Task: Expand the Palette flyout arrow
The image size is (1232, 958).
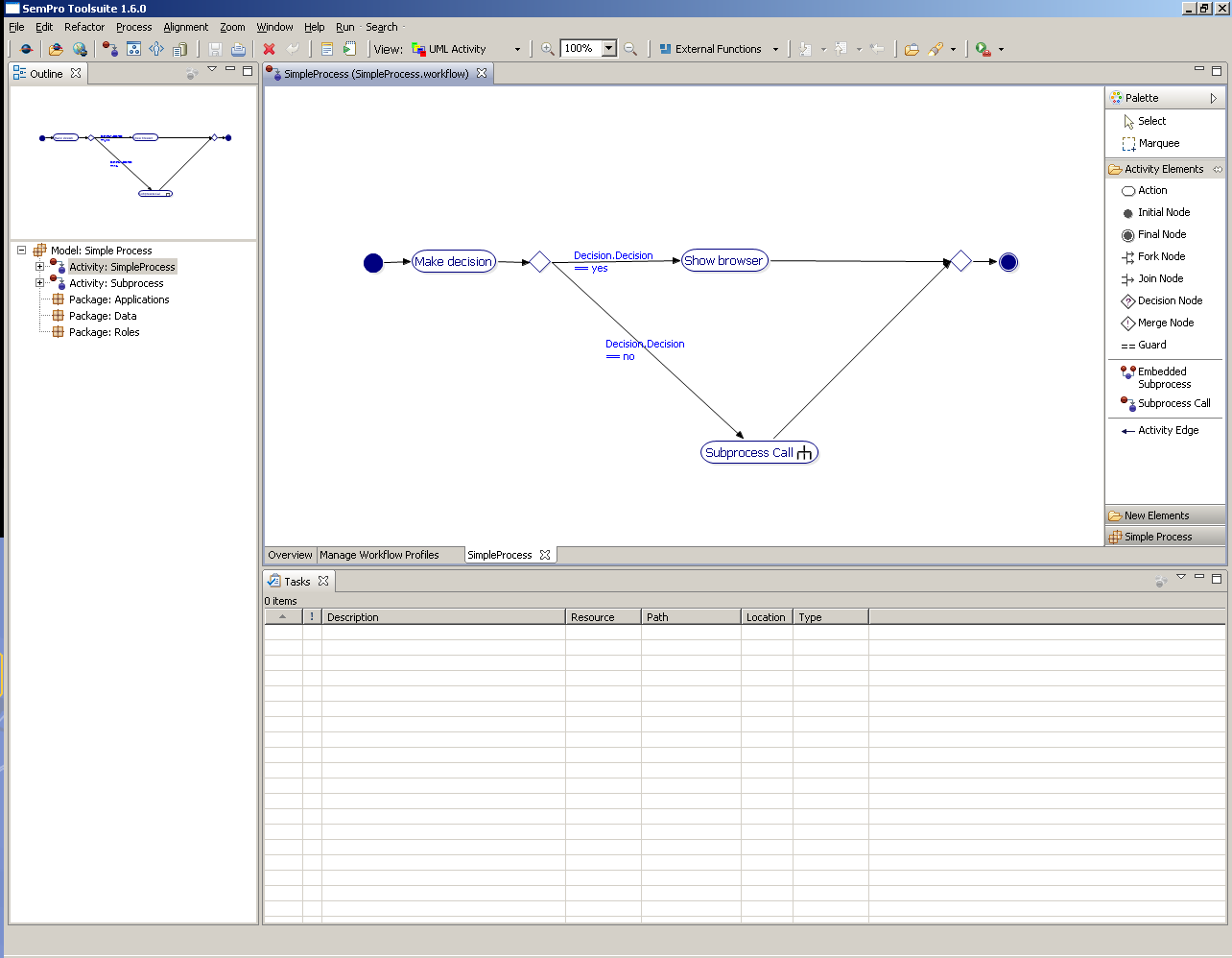Action: point(1213,98)
